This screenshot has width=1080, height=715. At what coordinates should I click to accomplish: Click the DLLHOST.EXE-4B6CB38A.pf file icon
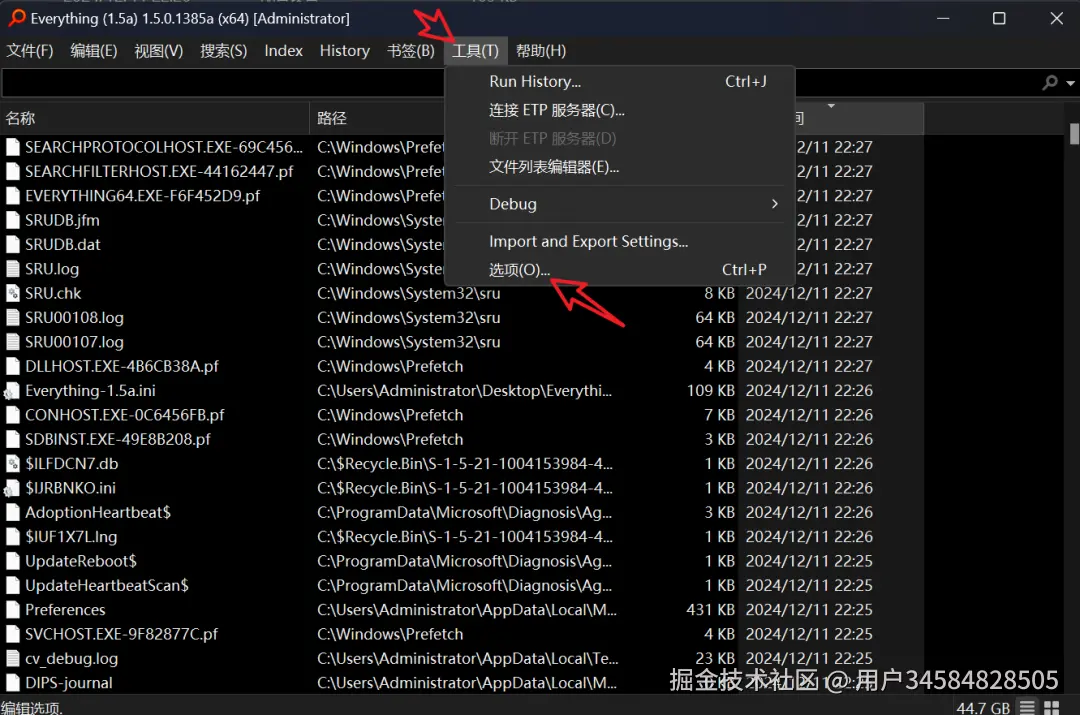(12, 366)
